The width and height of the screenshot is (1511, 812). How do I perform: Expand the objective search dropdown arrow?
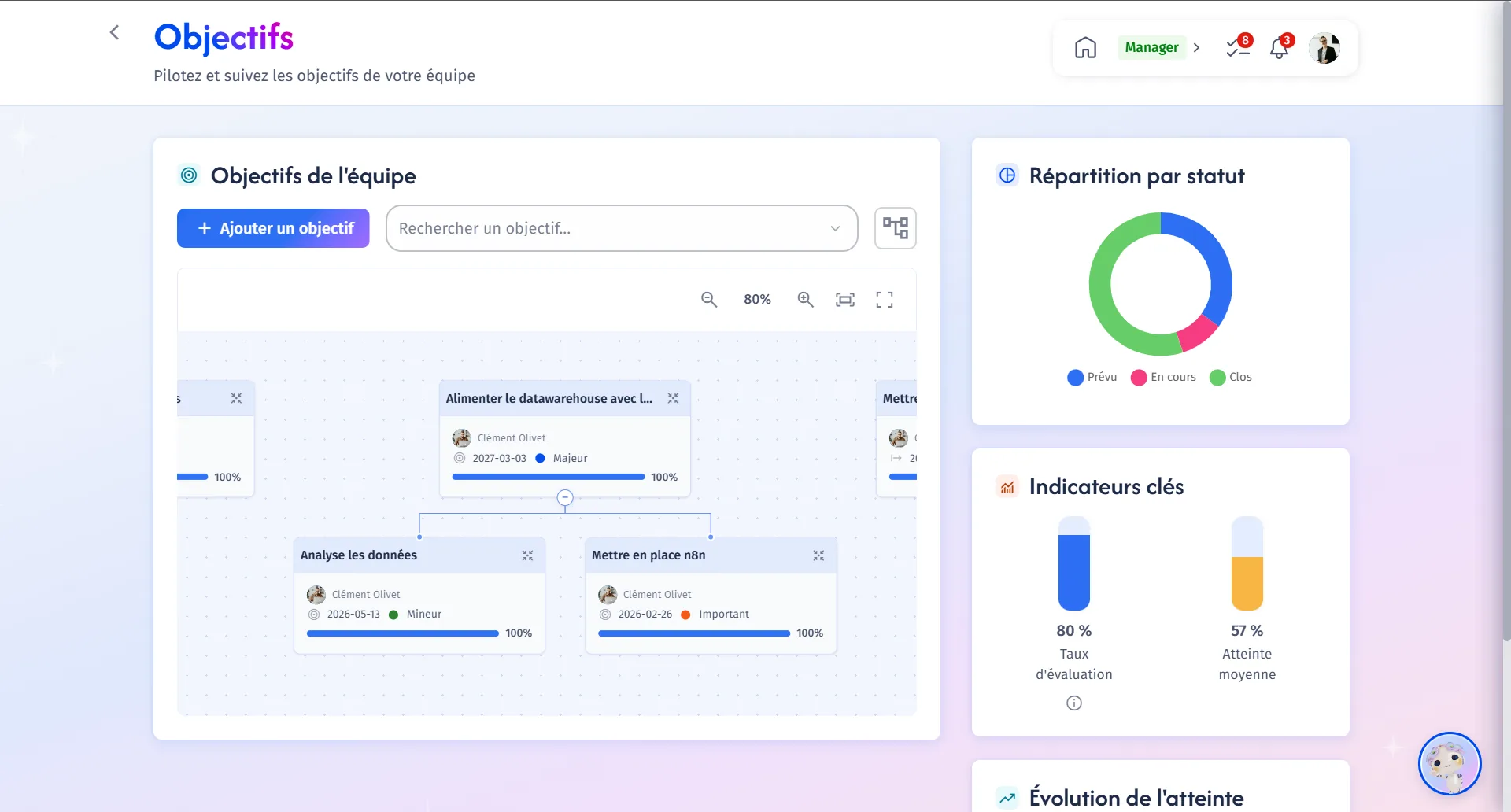[835, 228]
